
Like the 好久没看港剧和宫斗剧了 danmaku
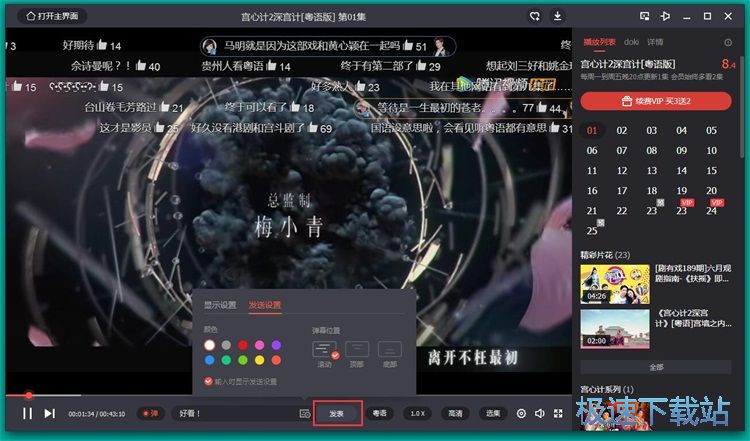312,127
